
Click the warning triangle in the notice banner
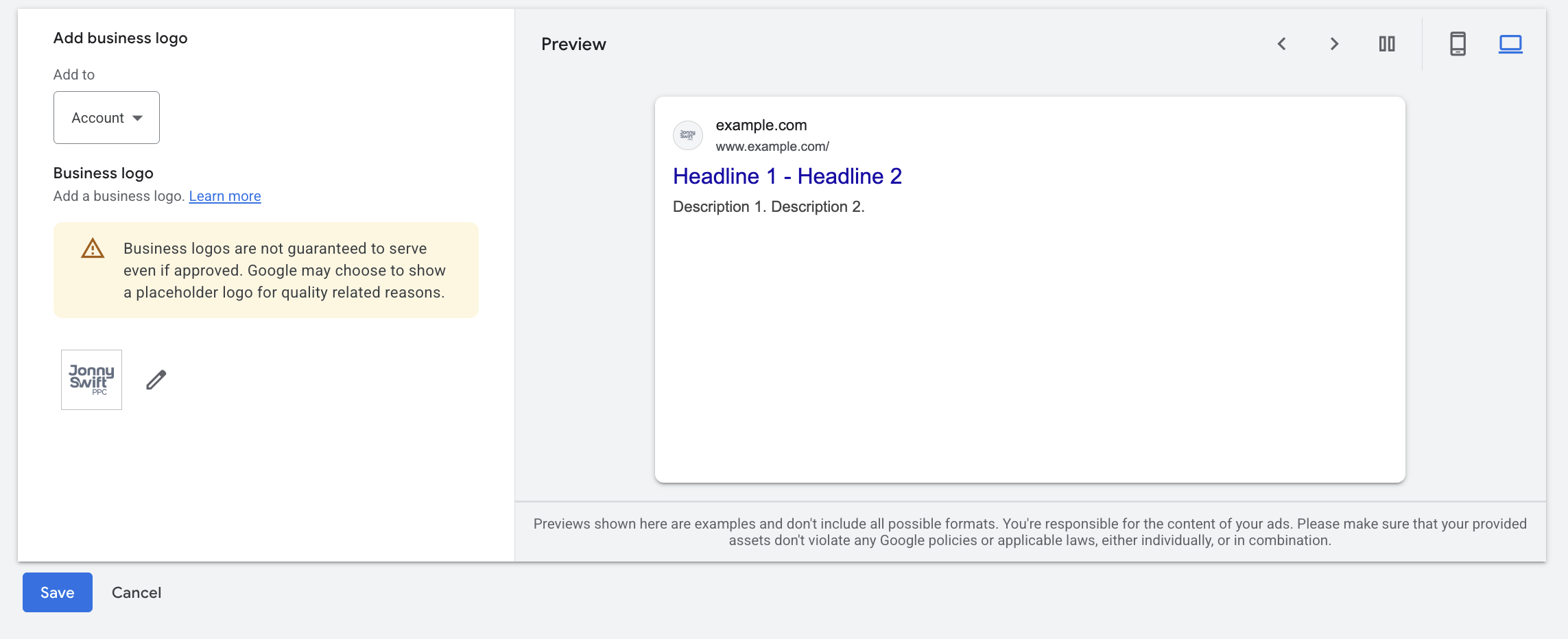pyautogui.click(x=91, y=250)
